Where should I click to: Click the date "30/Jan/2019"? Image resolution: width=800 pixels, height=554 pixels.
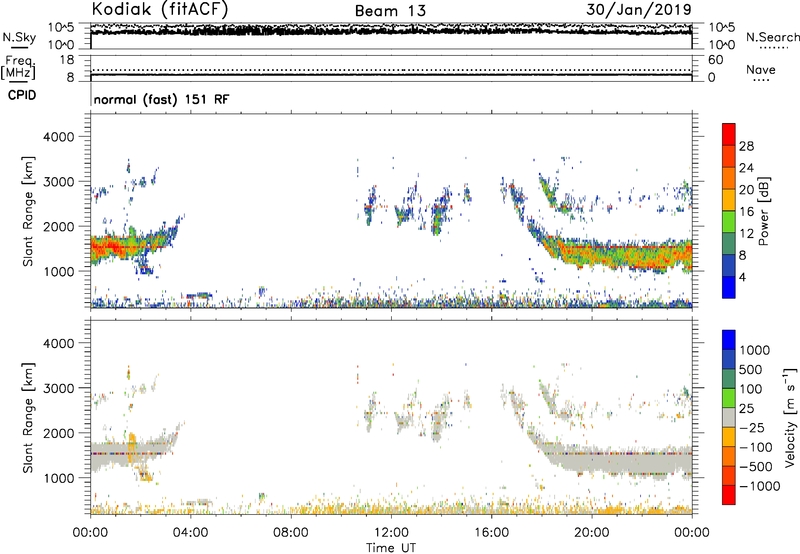(x=639, y=10)
